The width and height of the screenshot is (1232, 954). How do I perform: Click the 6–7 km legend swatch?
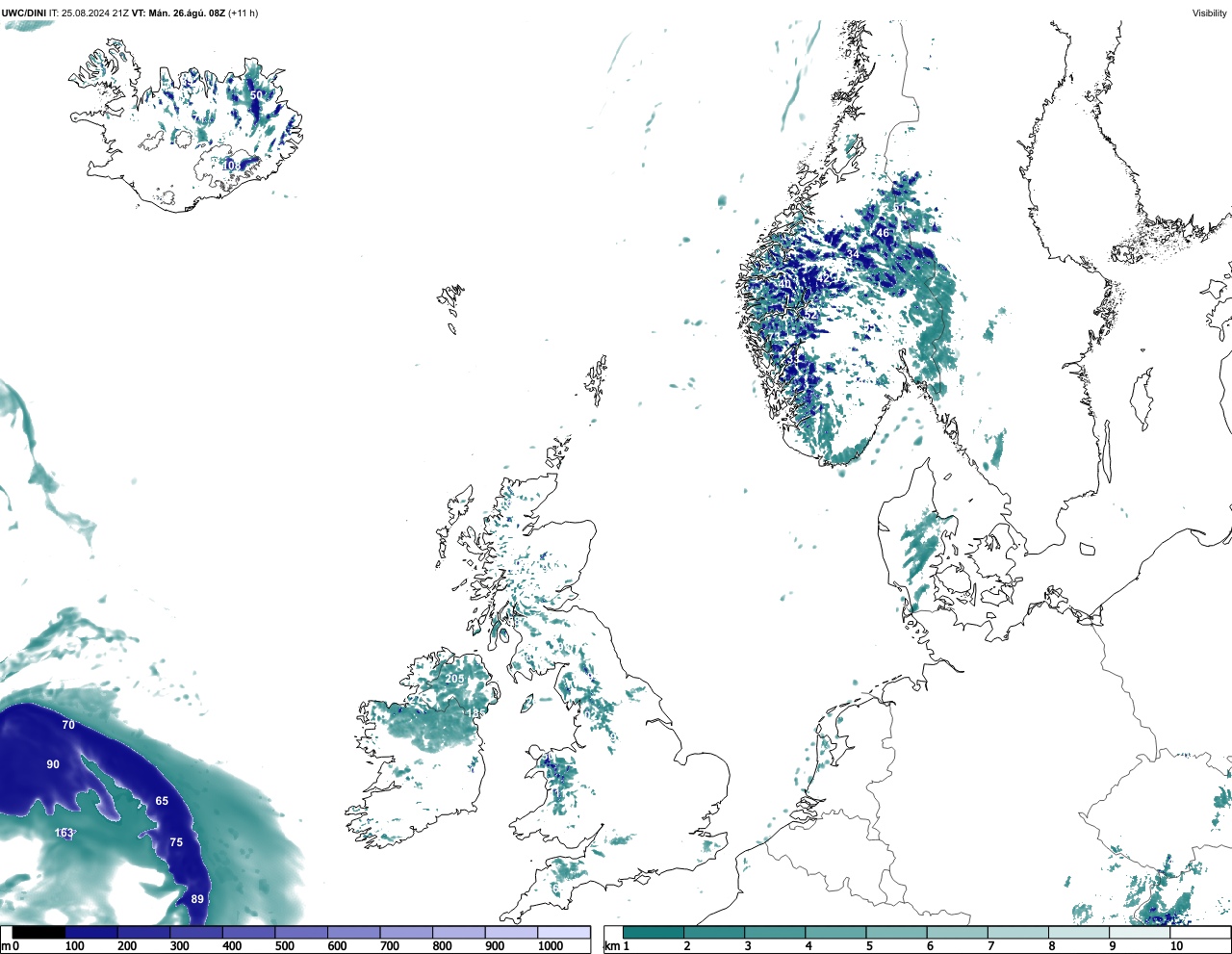[958, 932]
